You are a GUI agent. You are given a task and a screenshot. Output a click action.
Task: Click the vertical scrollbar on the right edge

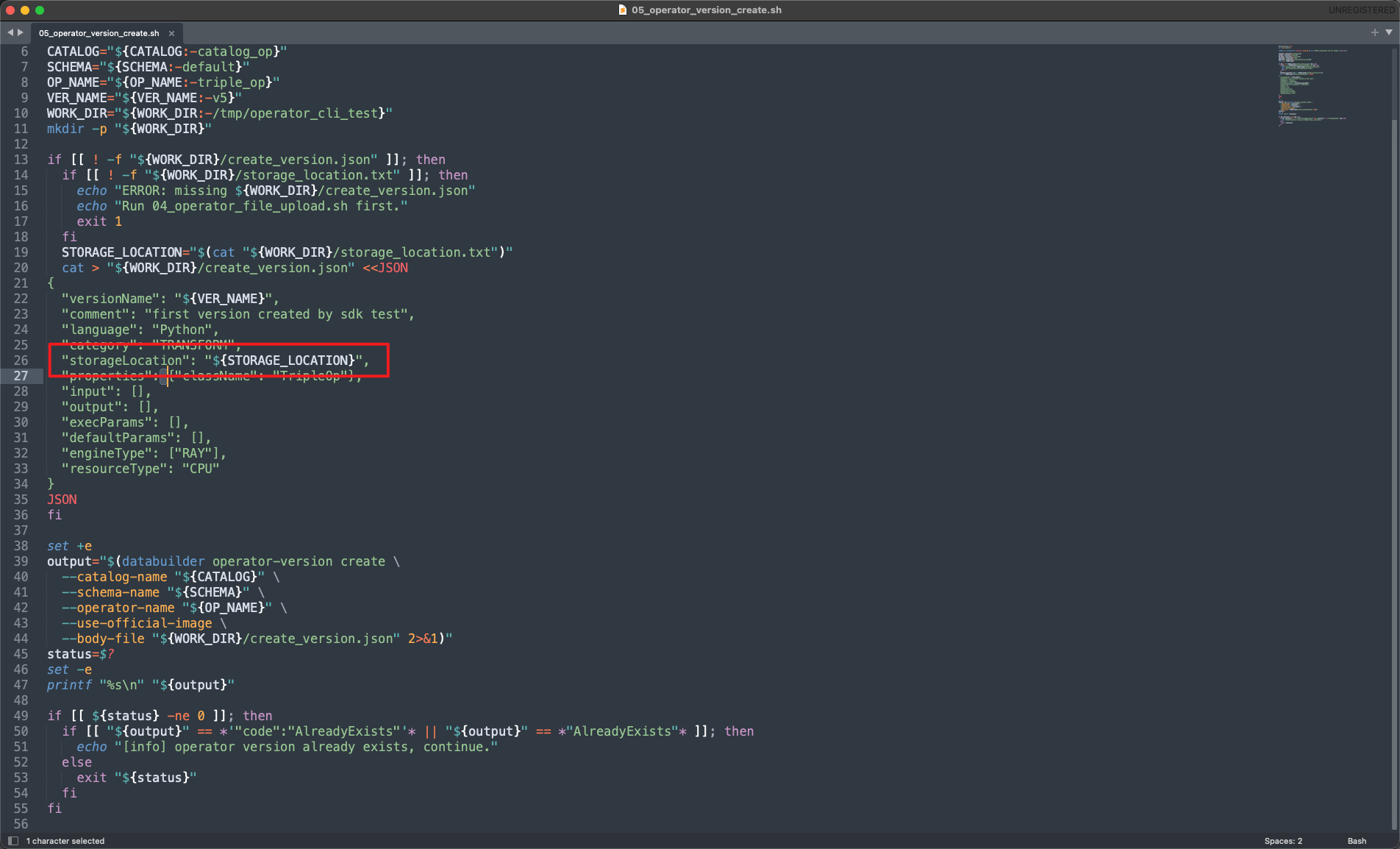click(1395, 441)
